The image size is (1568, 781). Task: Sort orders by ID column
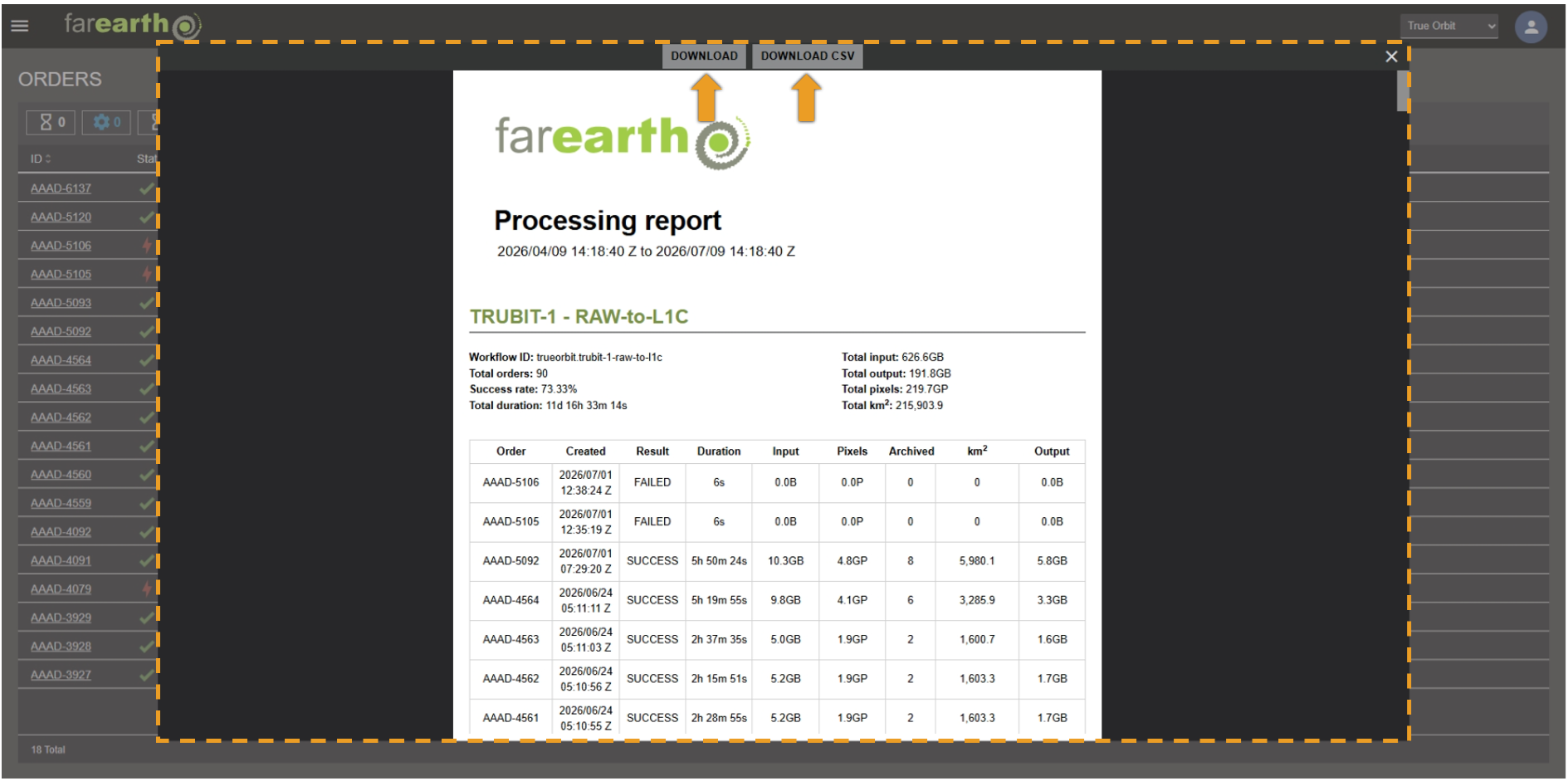(x=41, y=159)
